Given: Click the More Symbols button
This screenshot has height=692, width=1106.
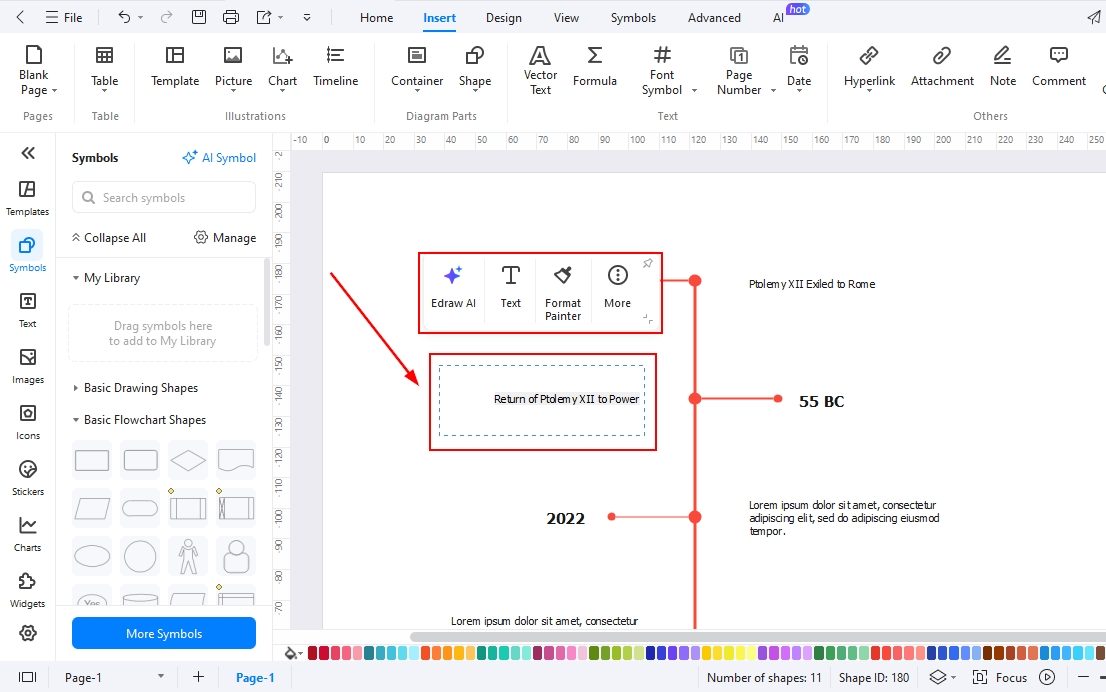Looking at the screenshot, I should click(163, 633).
